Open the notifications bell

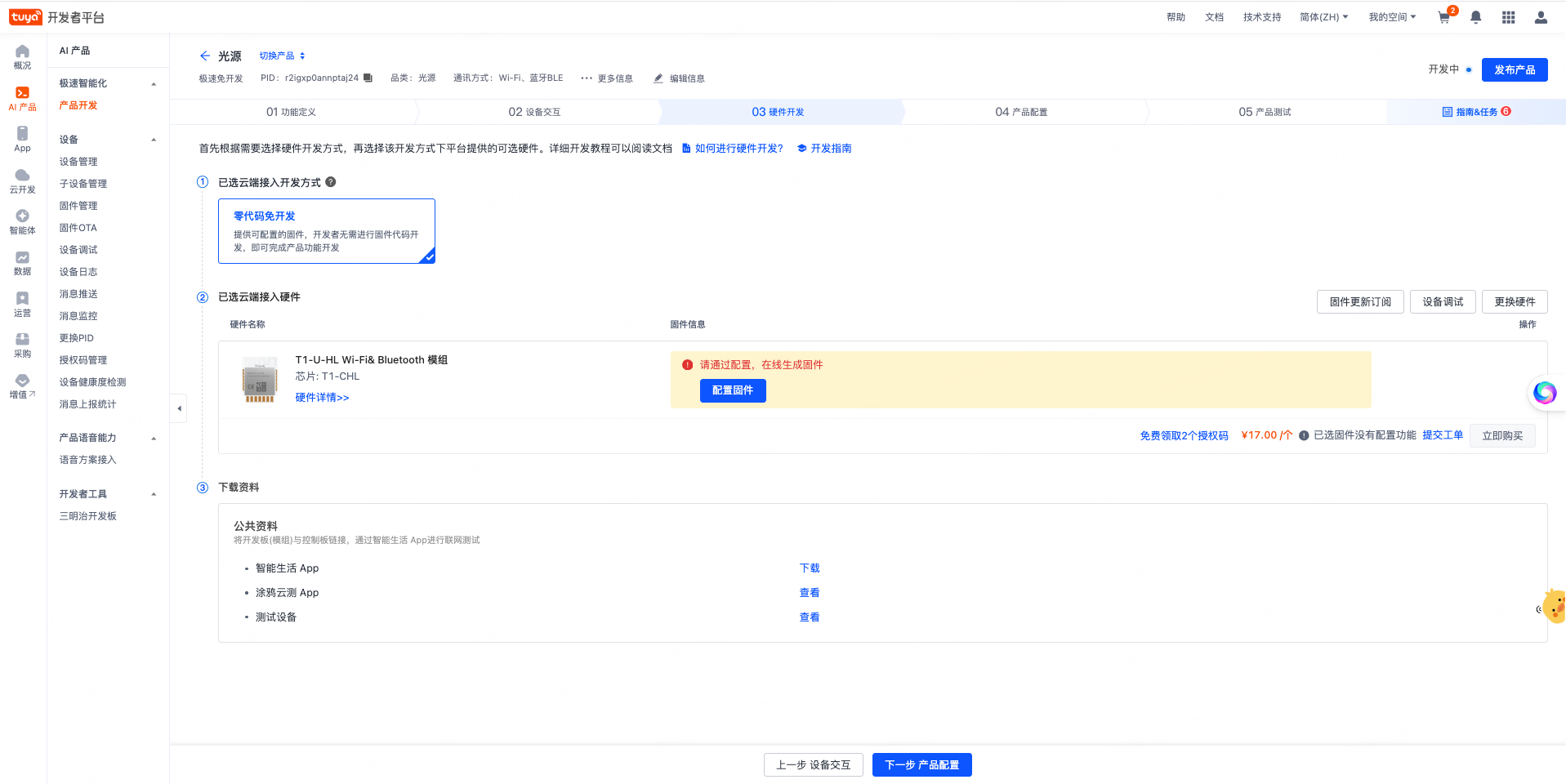point(1475,17)
